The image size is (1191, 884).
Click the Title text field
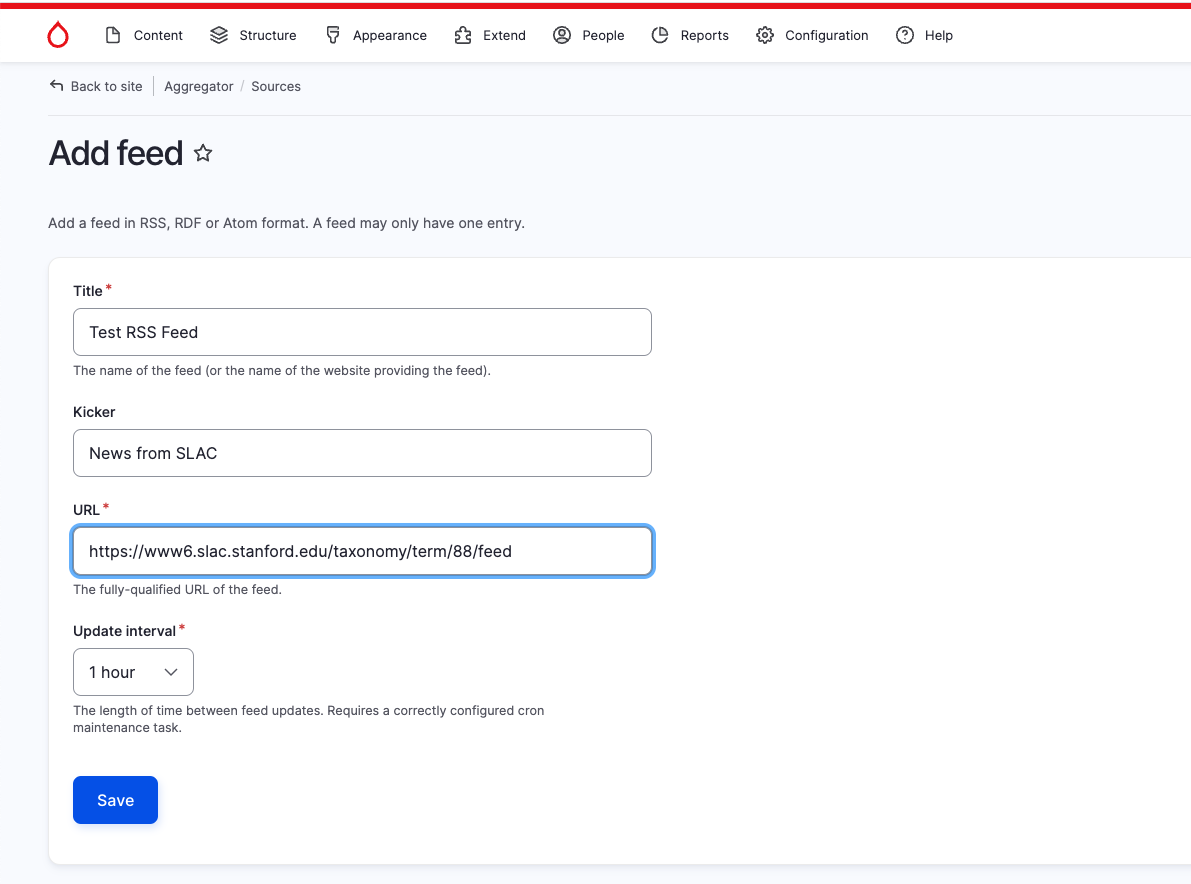[x=362, y=331]
